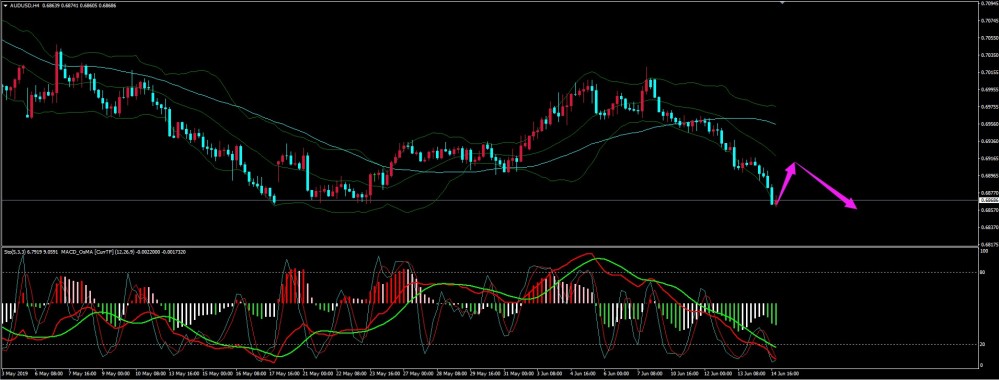This screenshot has width=999, height=380.
Task: Click the 6 Jun 00:00 time label
Action: click(617, 374)
